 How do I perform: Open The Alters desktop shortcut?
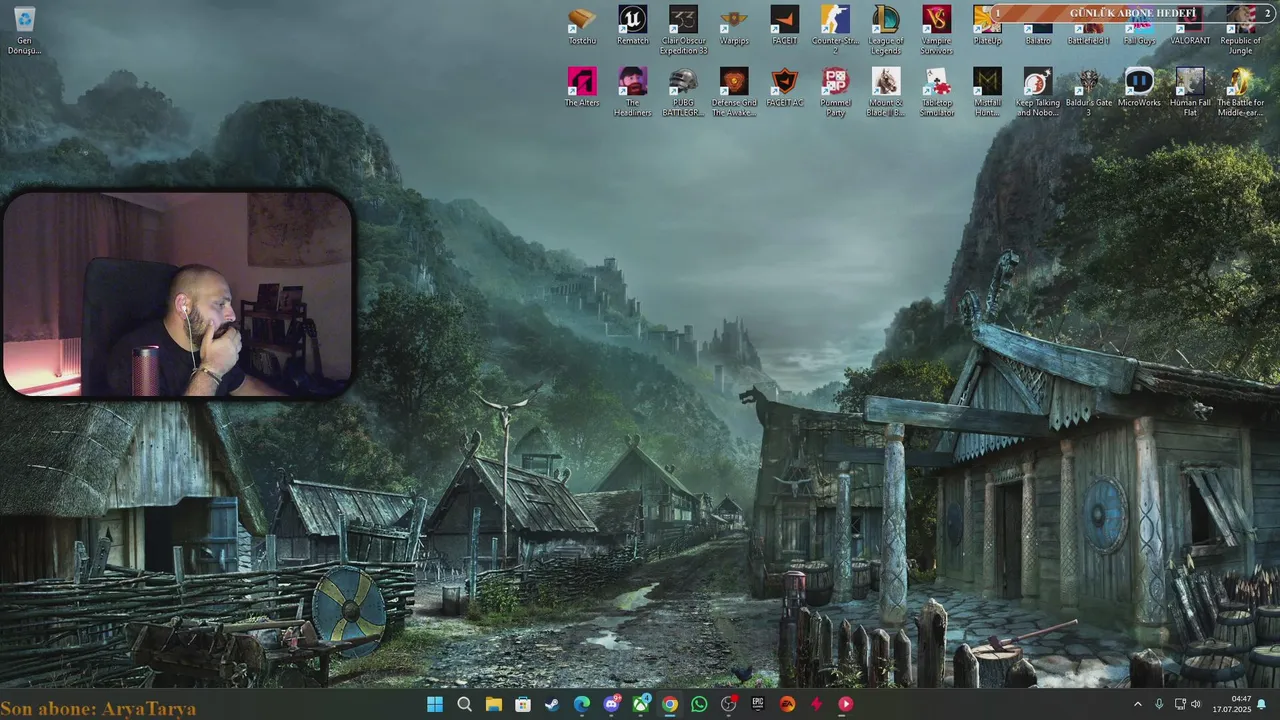click(582, 88)
